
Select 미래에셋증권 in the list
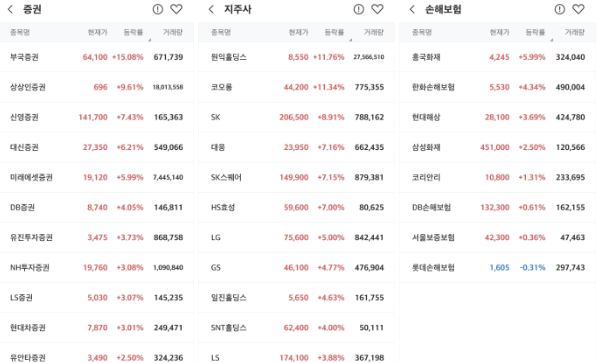coord(97,178)
